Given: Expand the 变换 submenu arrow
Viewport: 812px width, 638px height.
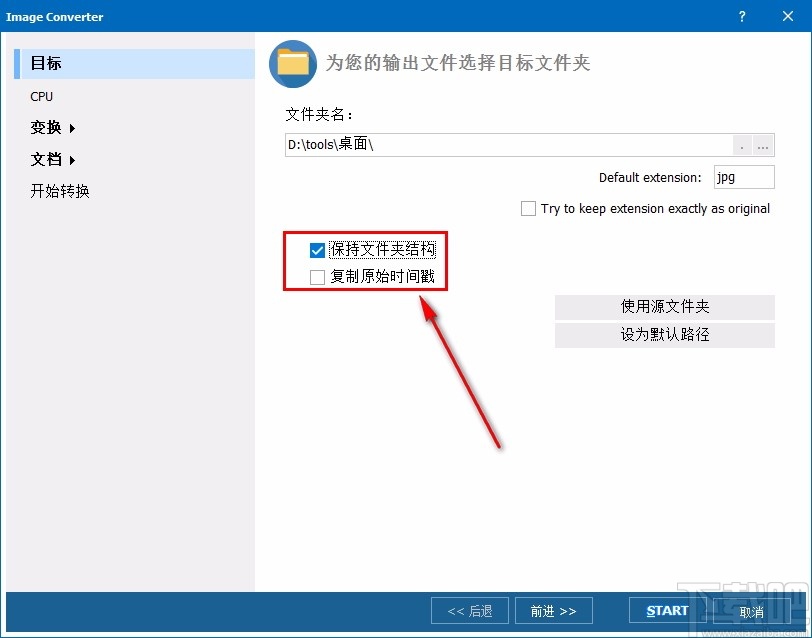Looking at the screenshot, I should [72, 128].
